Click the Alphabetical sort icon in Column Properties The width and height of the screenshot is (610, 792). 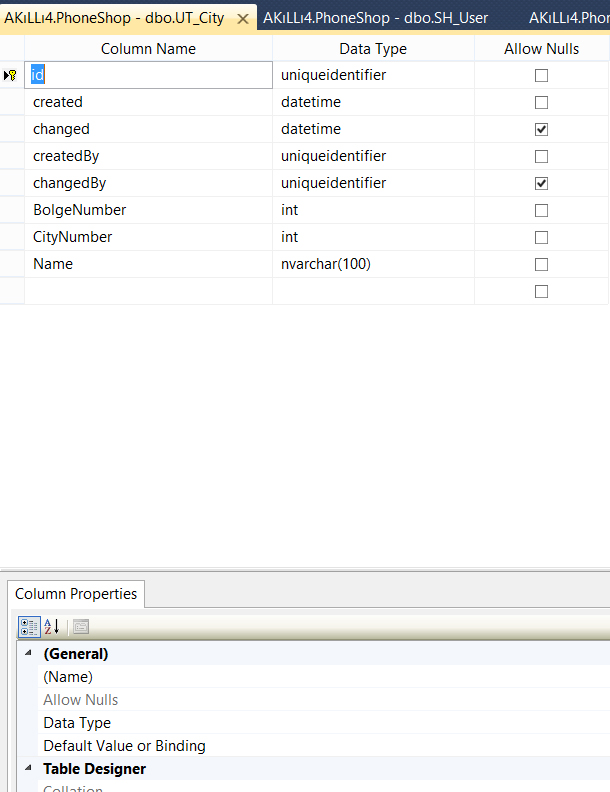(52, 627)
